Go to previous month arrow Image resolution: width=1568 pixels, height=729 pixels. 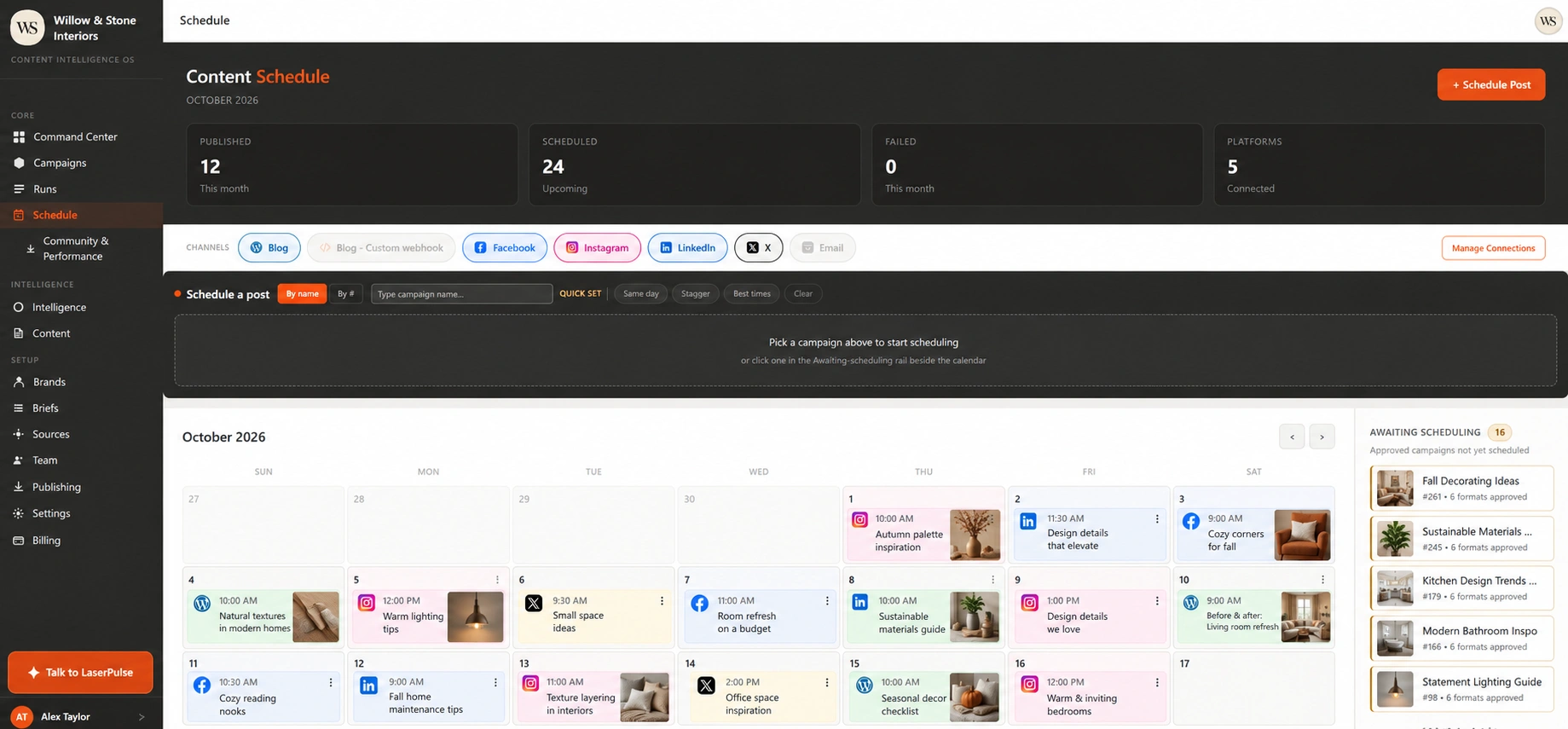click(x=1292, y=437)
